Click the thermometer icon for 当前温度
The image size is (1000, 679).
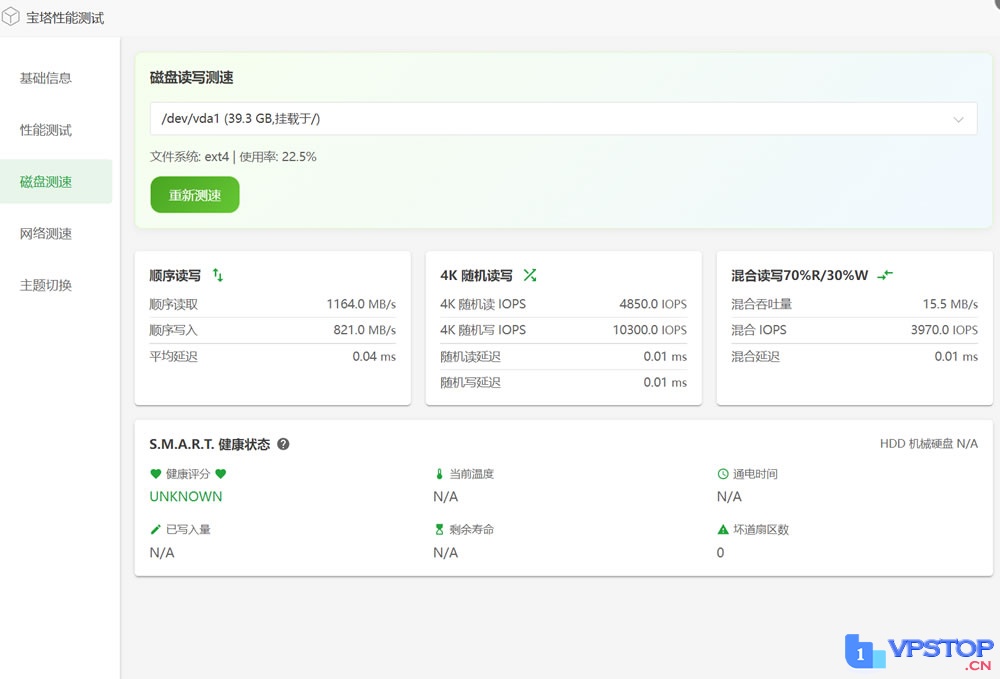438,474
